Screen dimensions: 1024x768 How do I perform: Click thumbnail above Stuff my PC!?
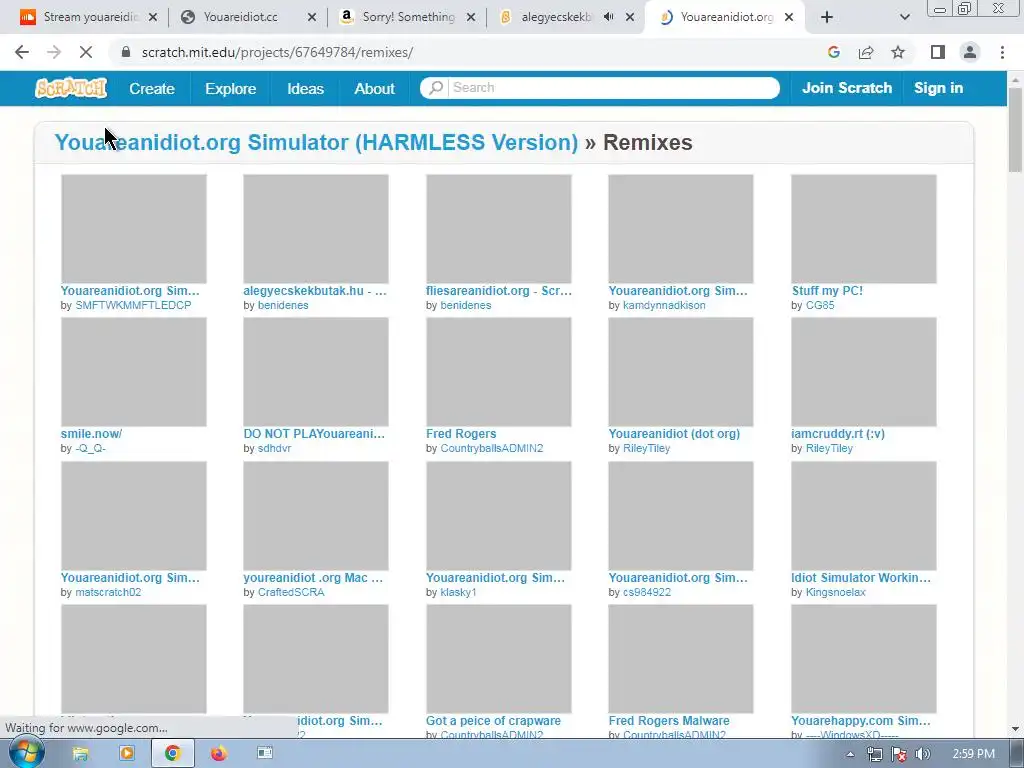pyautogui.click(x=863, y=229)
